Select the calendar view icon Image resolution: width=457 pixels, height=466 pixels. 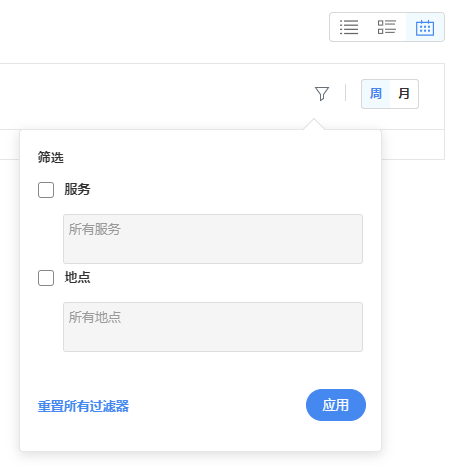[425, 27]
